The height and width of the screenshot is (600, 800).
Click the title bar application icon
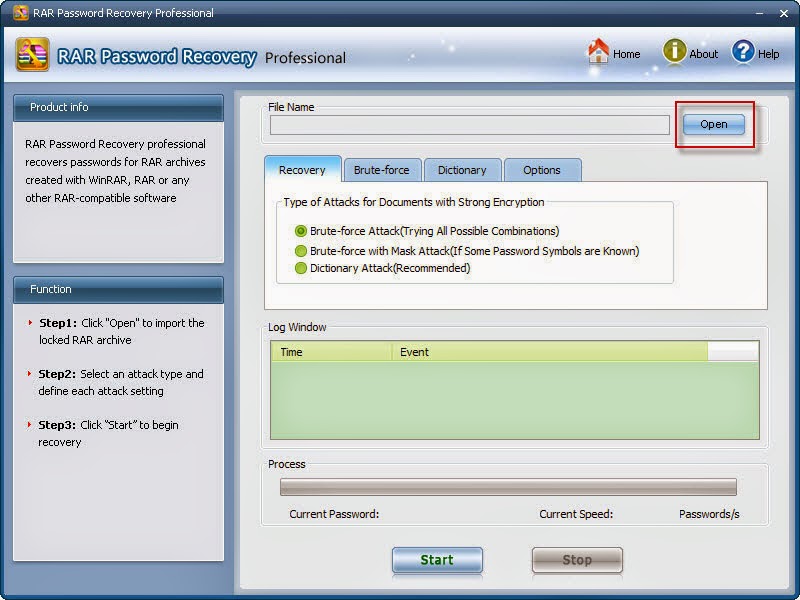point(21,12)
